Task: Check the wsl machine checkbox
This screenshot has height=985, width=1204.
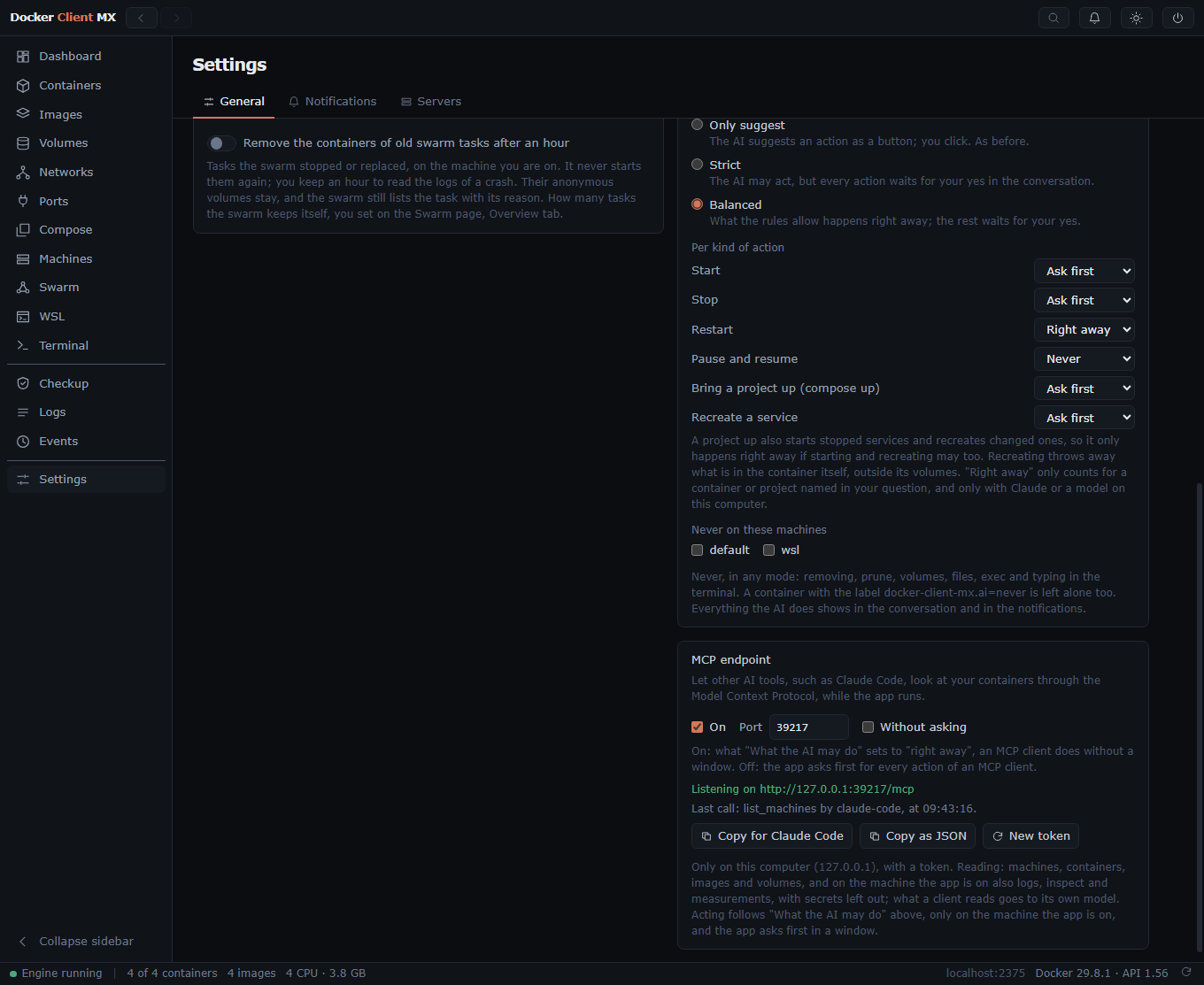Action: point(769,550)
